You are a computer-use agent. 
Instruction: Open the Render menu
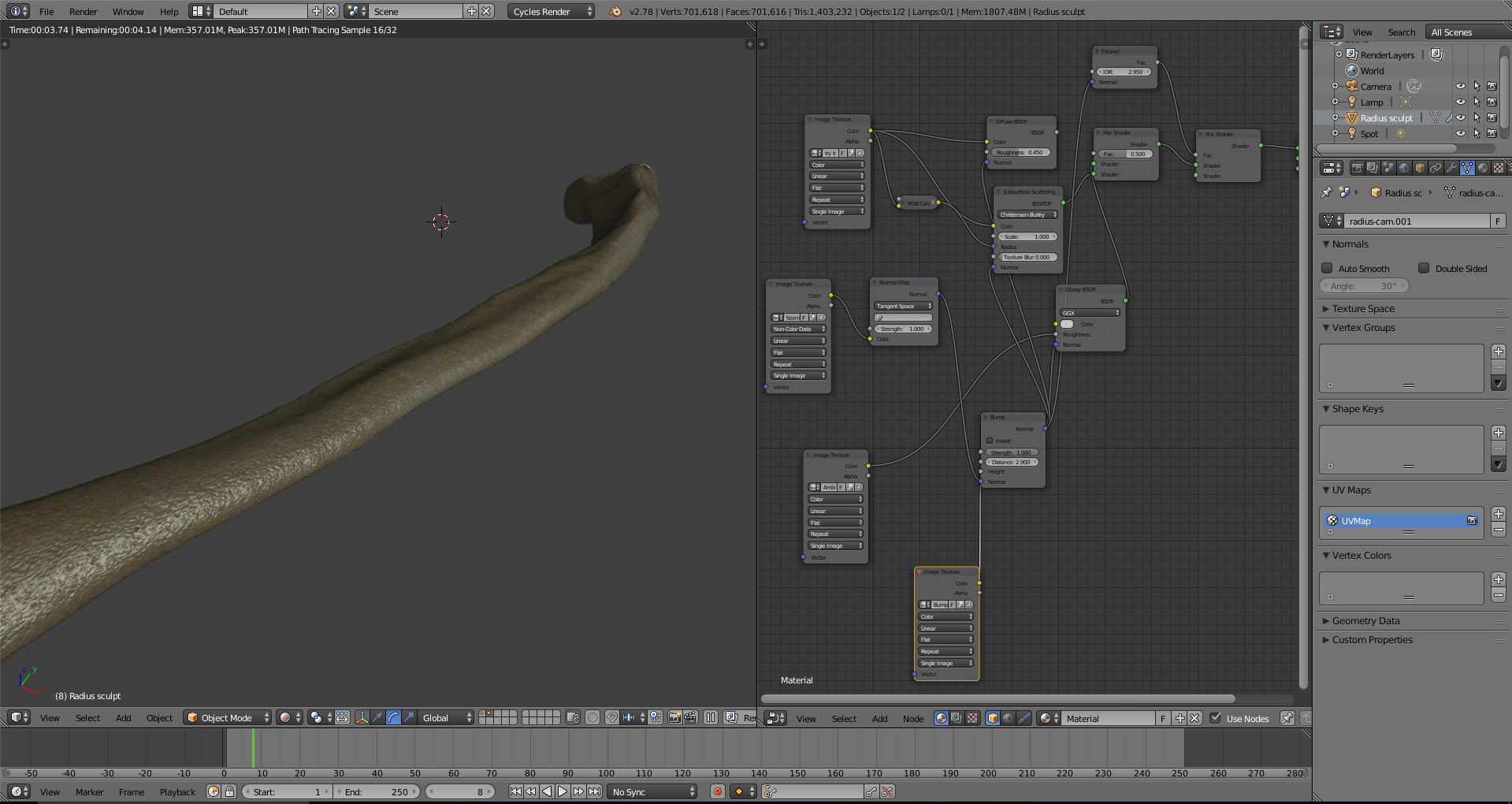[x=83, y=11]
